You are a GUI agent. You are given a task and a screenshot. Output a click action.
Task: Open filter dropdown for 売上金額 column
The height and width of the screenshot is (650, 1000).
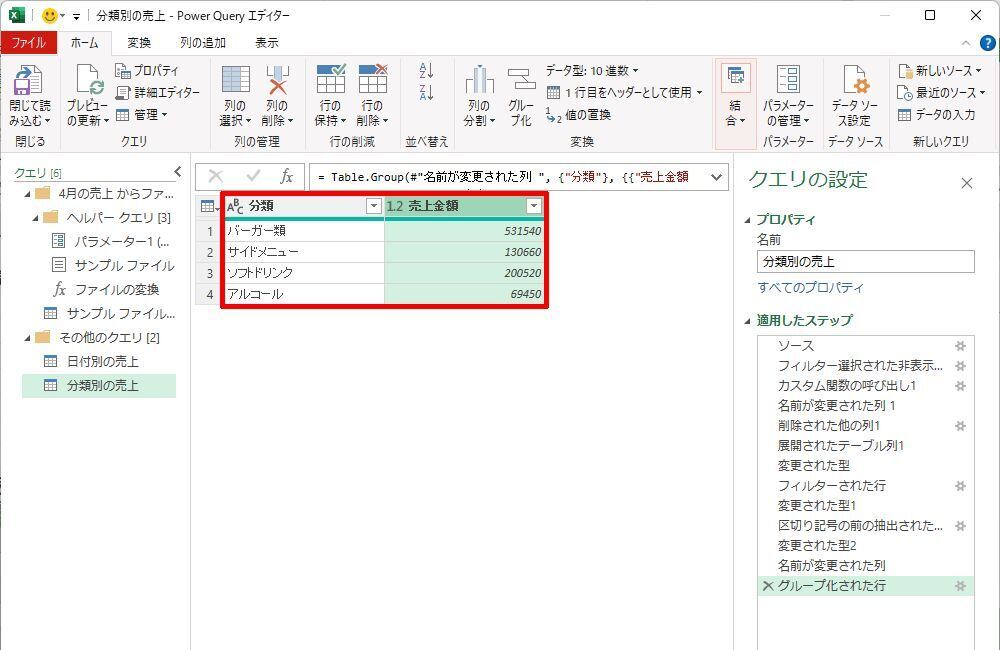pyautogui.click(x=534, y=206)
